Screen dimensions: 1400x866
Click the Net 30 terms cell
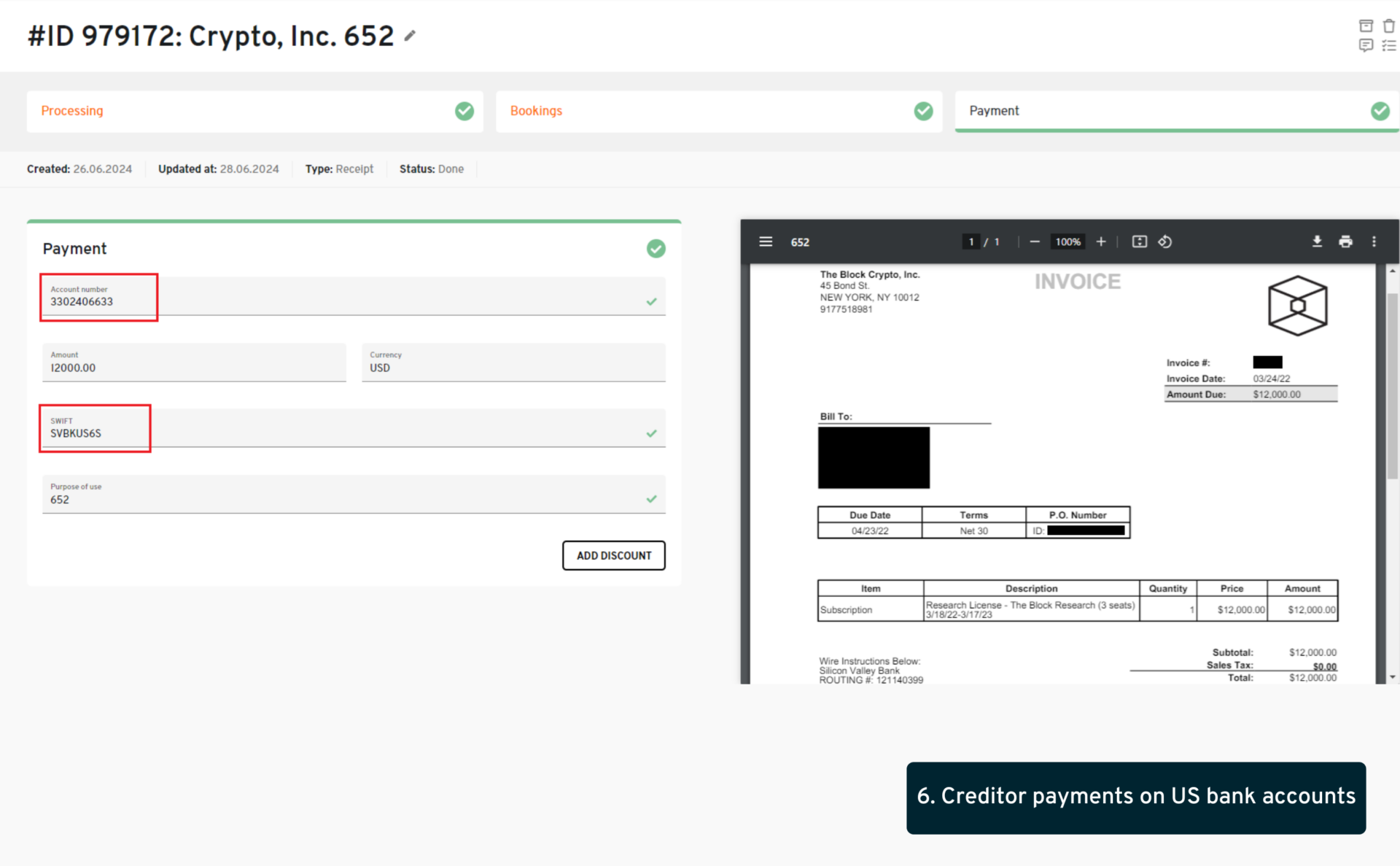click(973, 531)
